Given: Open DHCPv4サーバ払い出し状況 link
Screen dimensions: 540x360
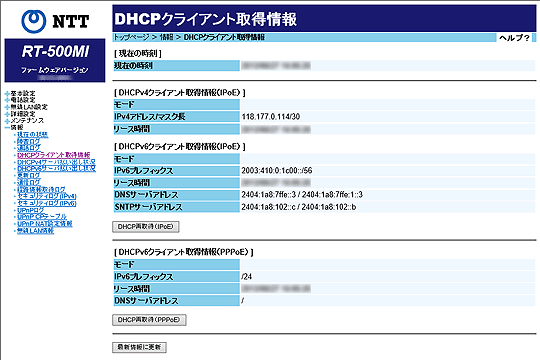Looking at the screenshot, I should point(56,162).
